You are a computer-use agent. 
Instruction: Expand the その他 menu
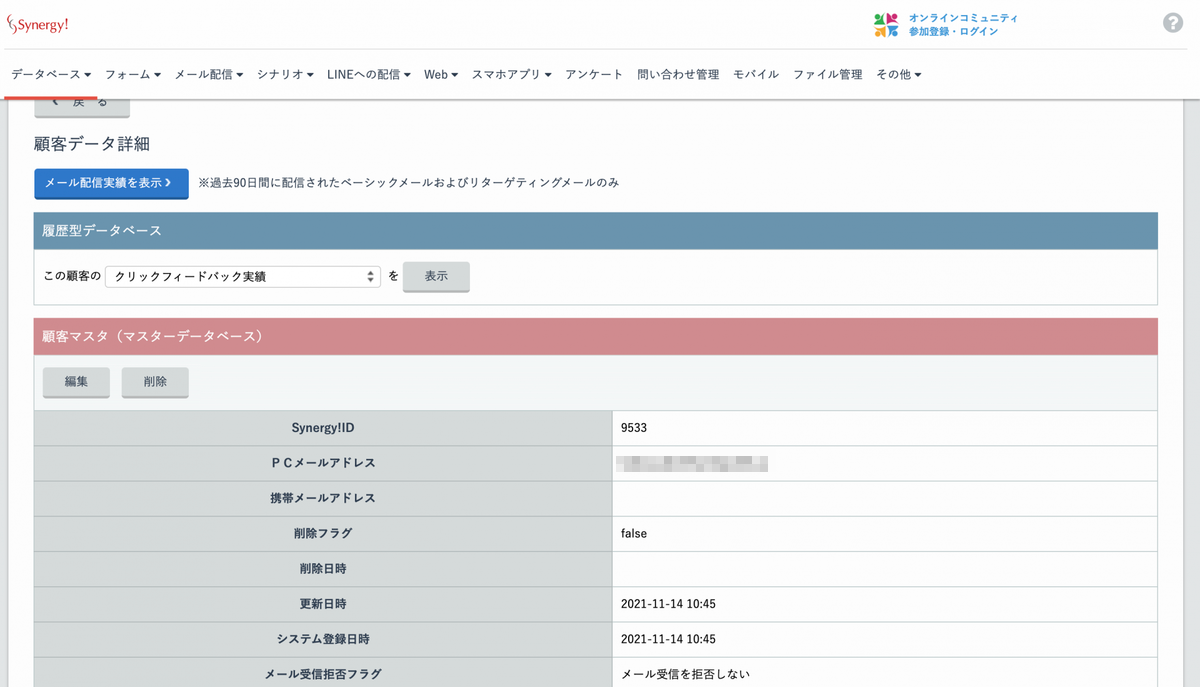coord(897,73)
